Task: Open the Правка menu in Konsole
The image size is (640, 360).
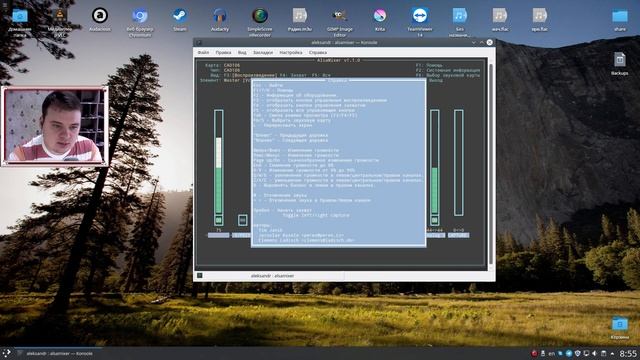Action: (223, 53)
